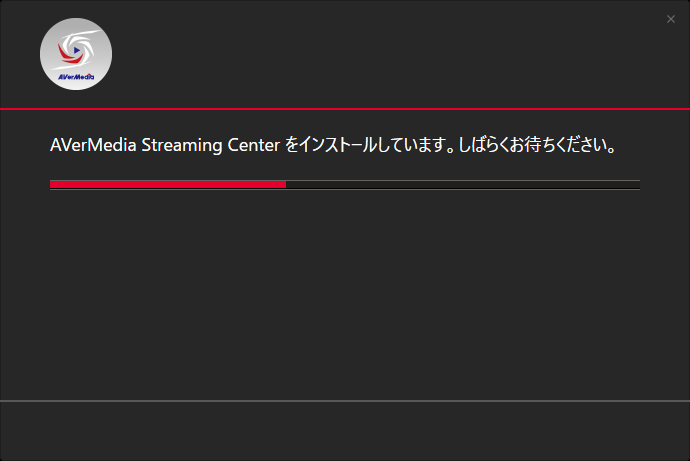
Task: Close the installer with the X button
Action: click(x=671, y=19)
